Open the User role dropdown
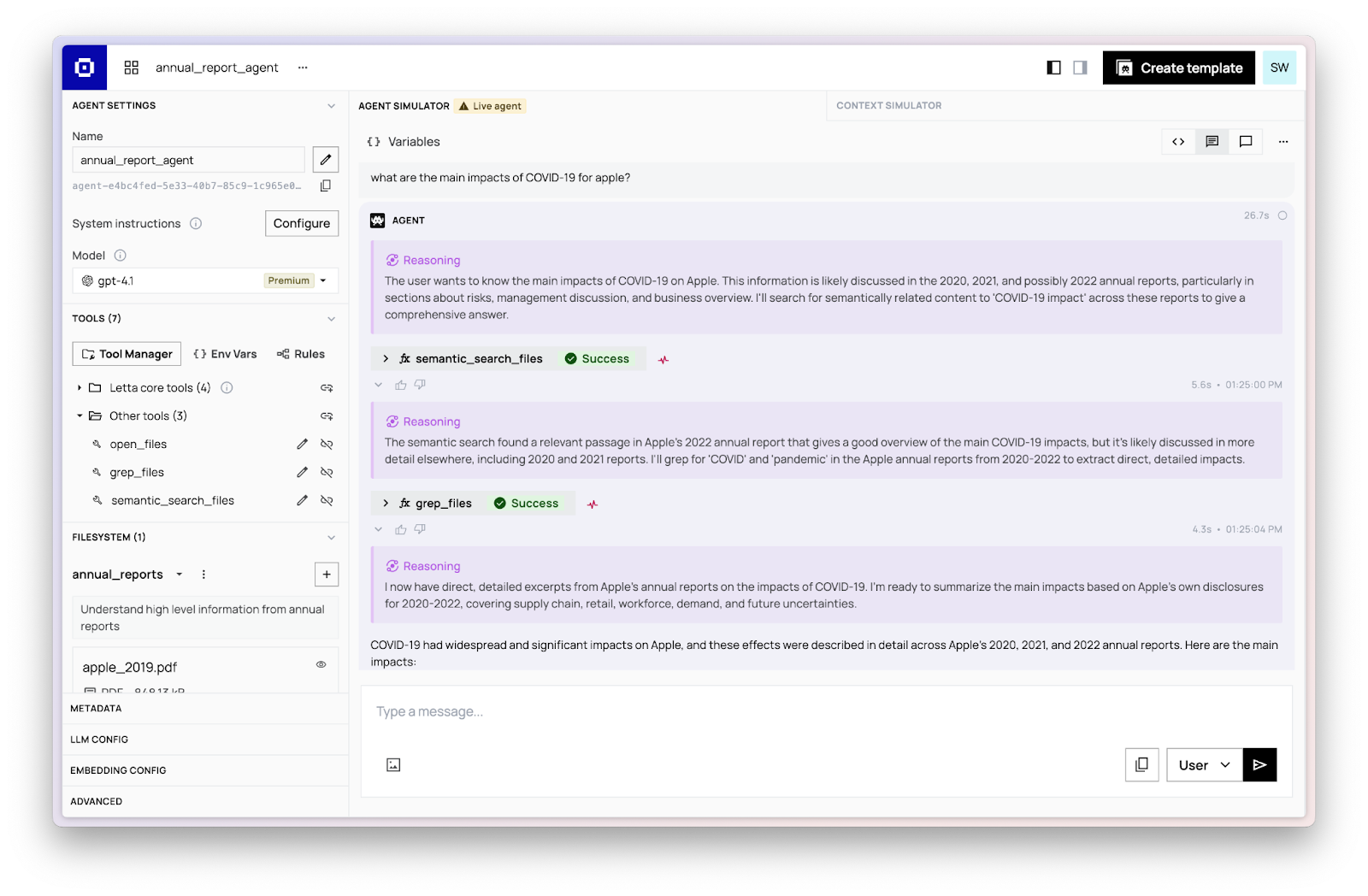Image resolution: width=1368 pixels, height=896 pixels. (x=1204, y=765)
